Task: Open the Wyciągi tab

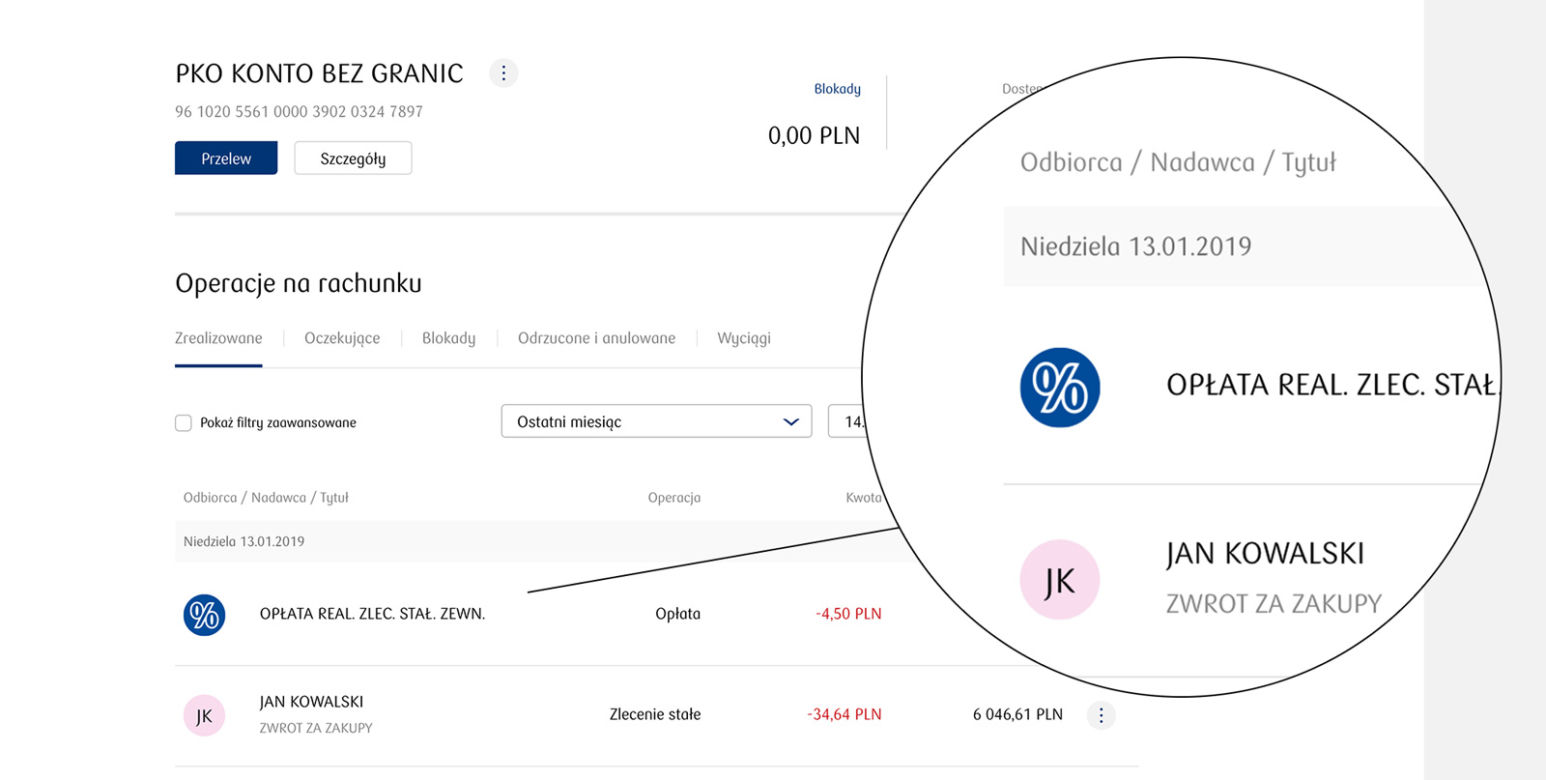Action: coord(744,338)
